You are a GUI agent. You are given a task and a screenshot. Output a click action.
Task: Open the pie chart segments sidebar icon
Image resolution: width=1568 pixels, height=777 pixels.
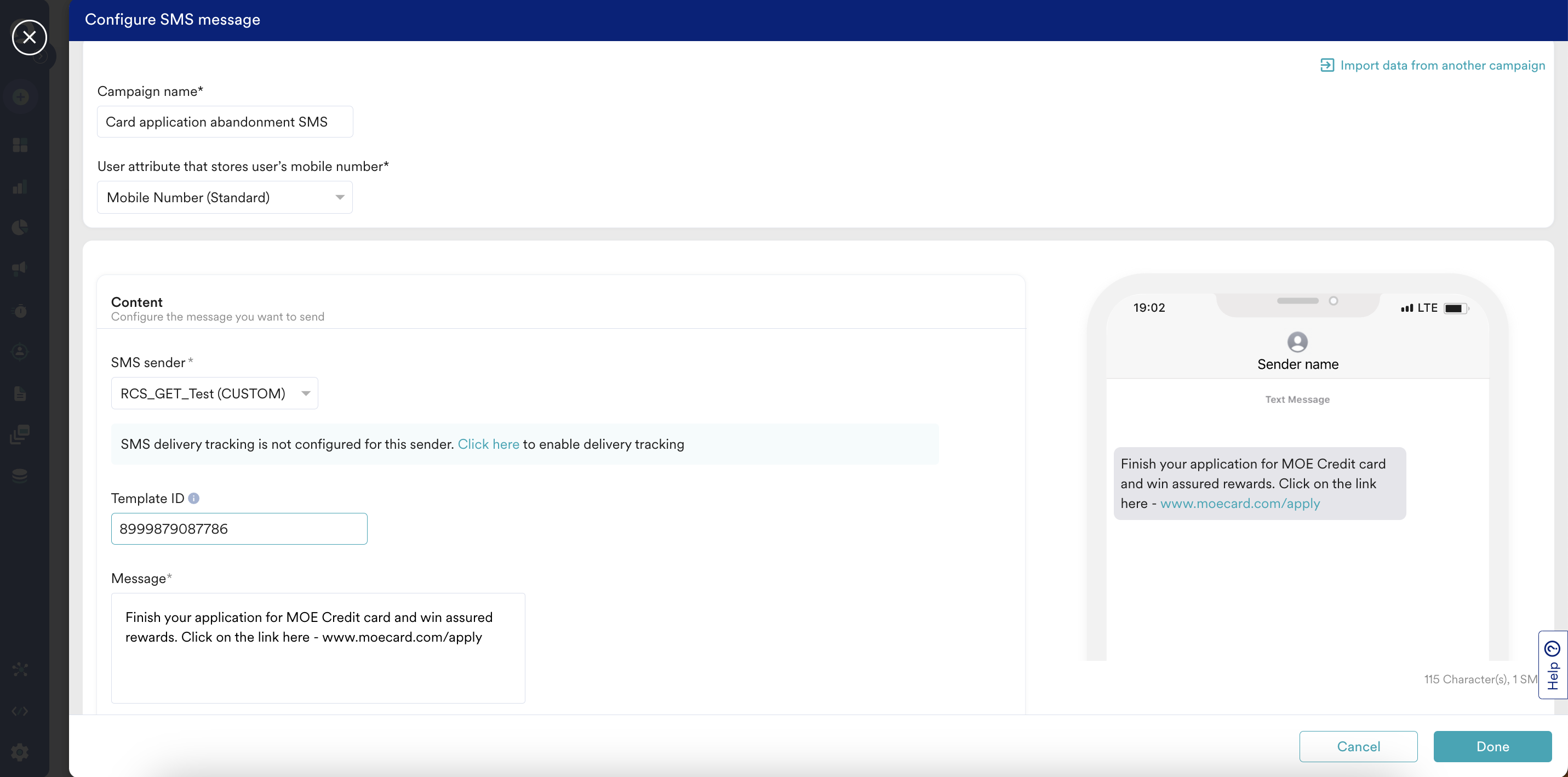coord(20,227)
